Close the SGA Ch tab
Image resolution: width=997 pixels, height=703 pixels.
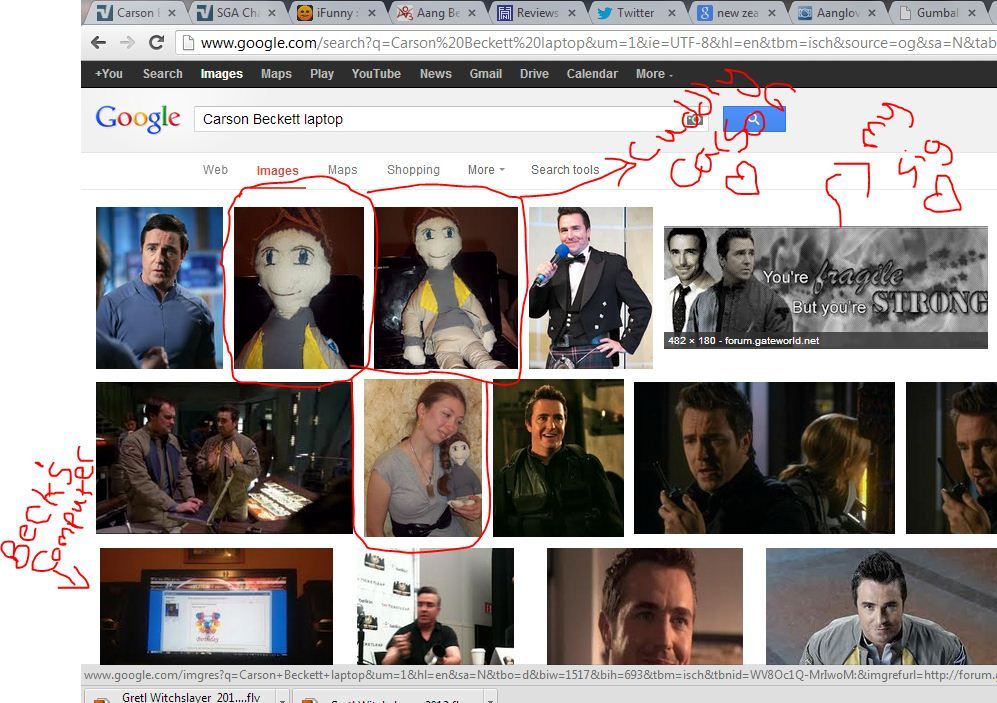[x=272, y=13]
